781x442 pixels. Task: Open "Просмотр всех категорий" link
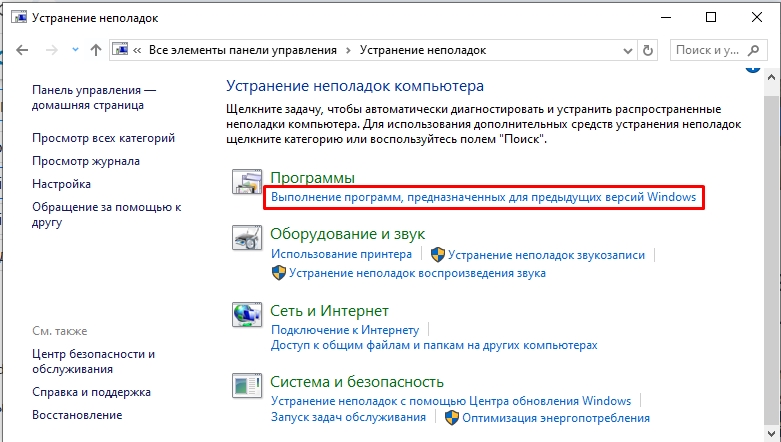104,138
